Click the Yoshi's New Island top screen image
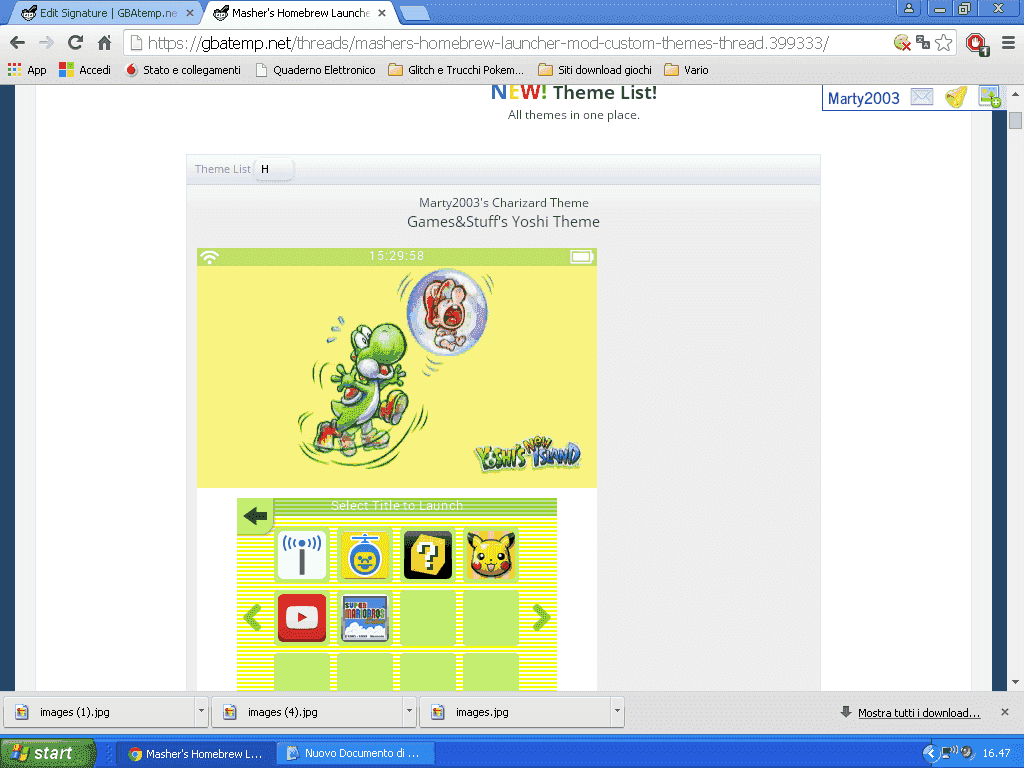Image resolution: width=1024 pixels, height=768 pixels. click(x=397, y=368)
